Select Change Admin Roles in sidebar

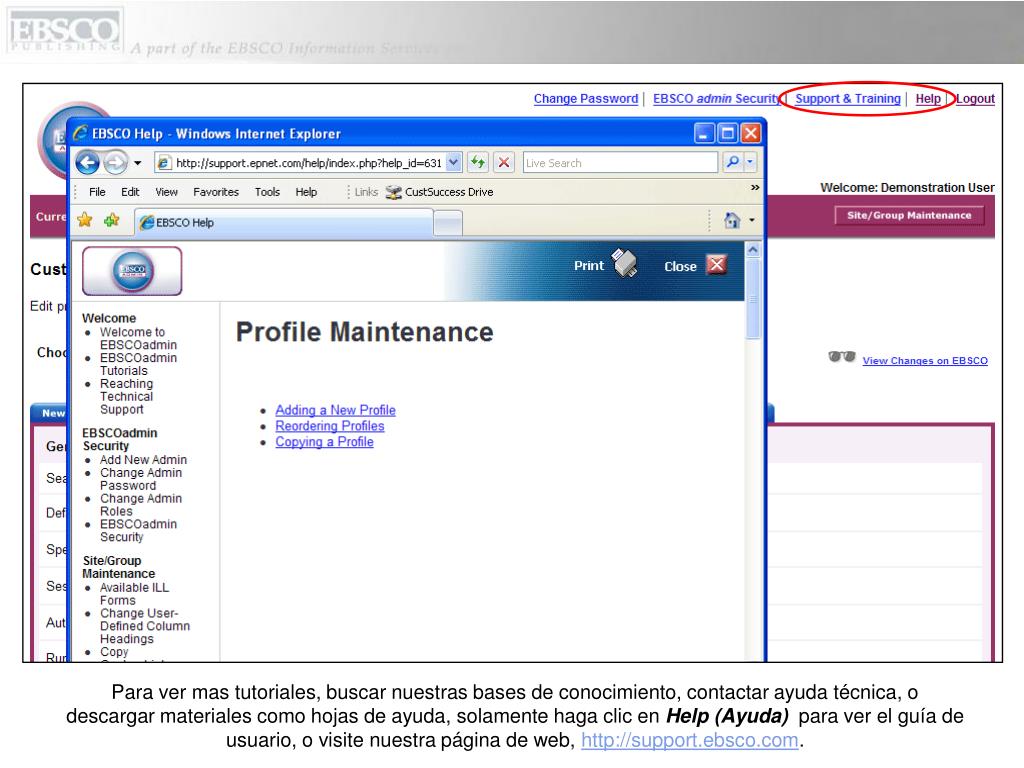[140, 505]
